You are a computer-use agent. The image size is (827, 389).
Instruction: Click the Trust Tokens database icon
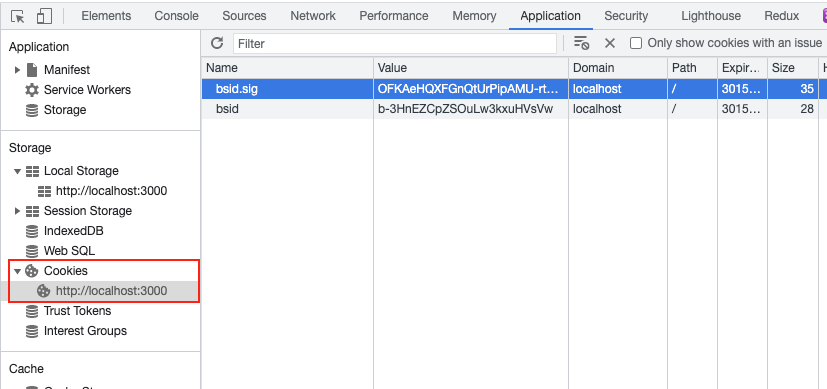[x=32, y=311]
